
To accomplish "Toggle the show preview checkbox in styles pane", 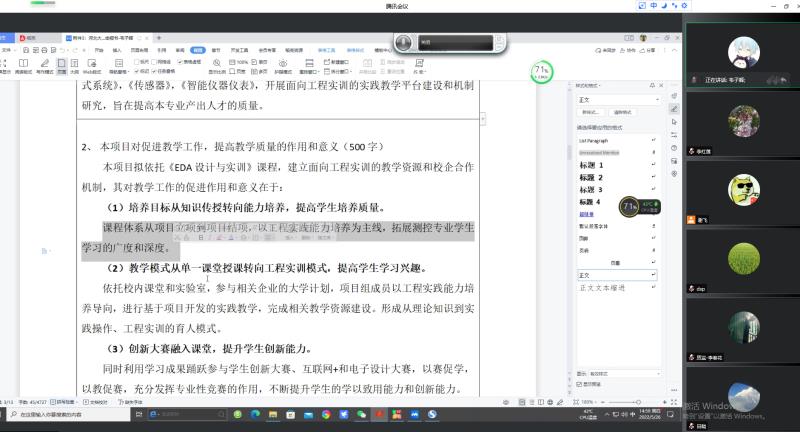I will point(581,384).
